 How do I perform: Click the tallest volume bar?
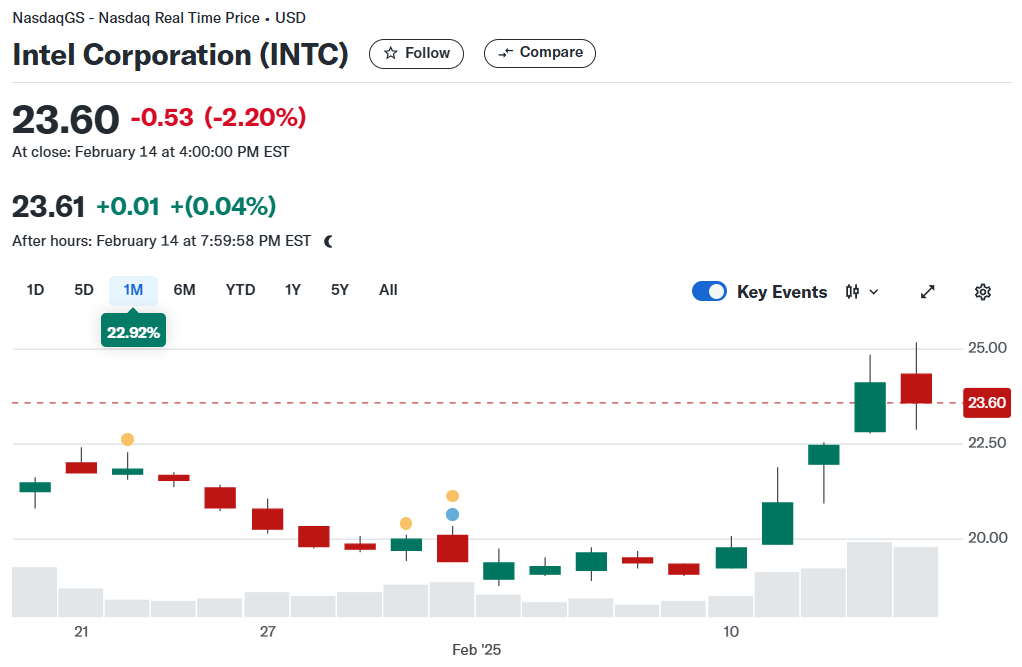click(x=869, y=580)
